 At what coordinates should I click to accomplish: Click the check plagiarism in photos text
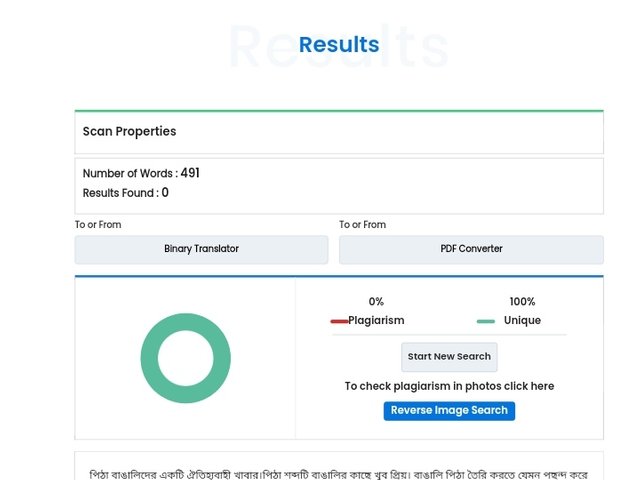pos(449,386)
